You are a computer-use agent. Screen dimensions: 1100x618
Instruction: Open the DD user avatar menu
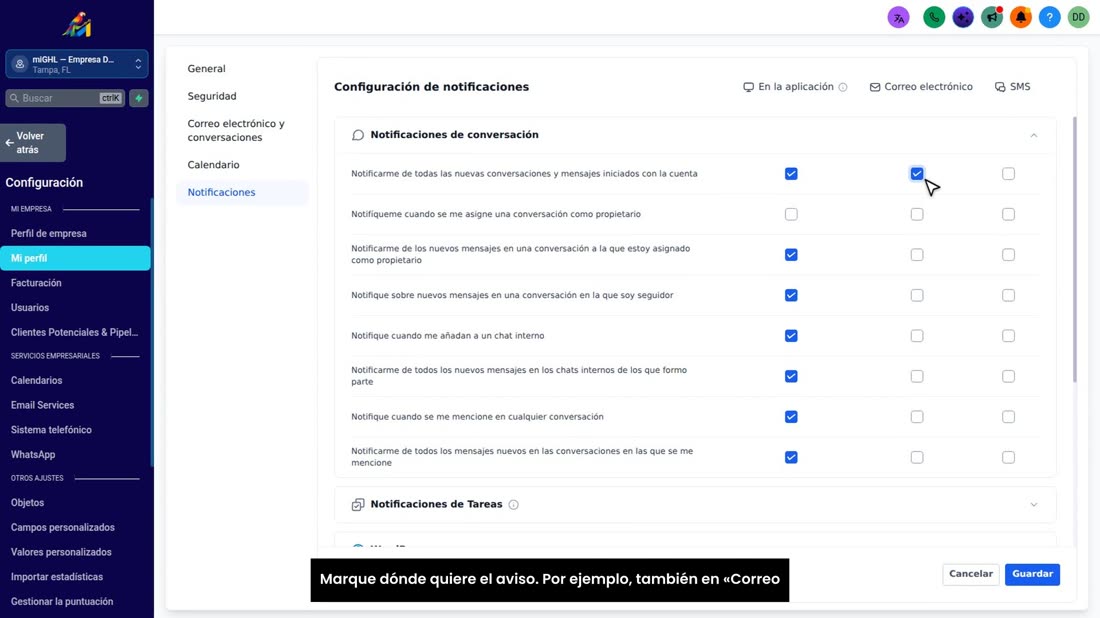click(1078, 18)
